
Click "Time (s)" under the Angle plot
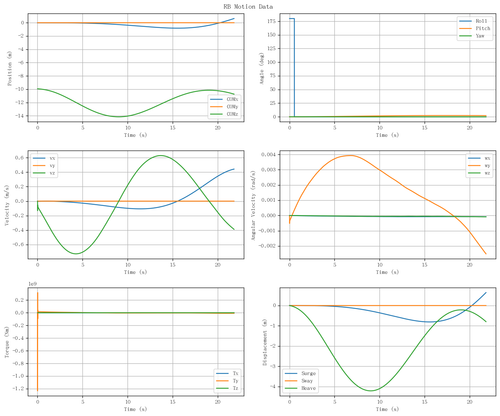coord(388,135)
